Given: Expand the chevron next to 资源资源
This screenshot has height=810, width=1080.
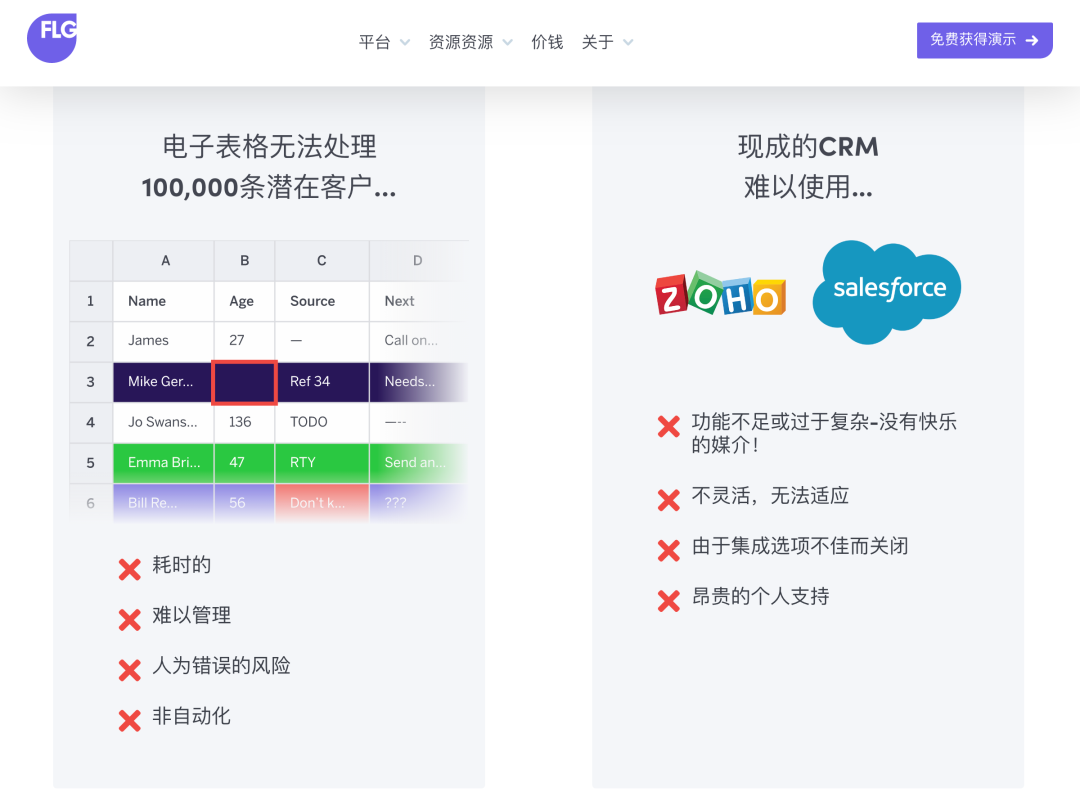Looking at the screenshot, I should pyautogui.click(x=508, y=42).
